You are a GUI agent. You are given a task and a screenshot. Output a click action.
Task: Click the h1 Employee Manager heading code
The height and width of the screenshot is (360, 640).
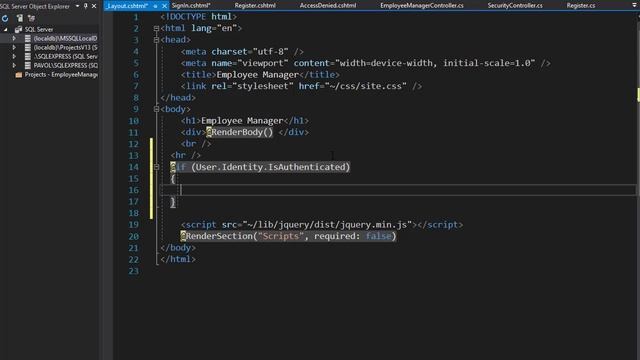pos(244,121)
